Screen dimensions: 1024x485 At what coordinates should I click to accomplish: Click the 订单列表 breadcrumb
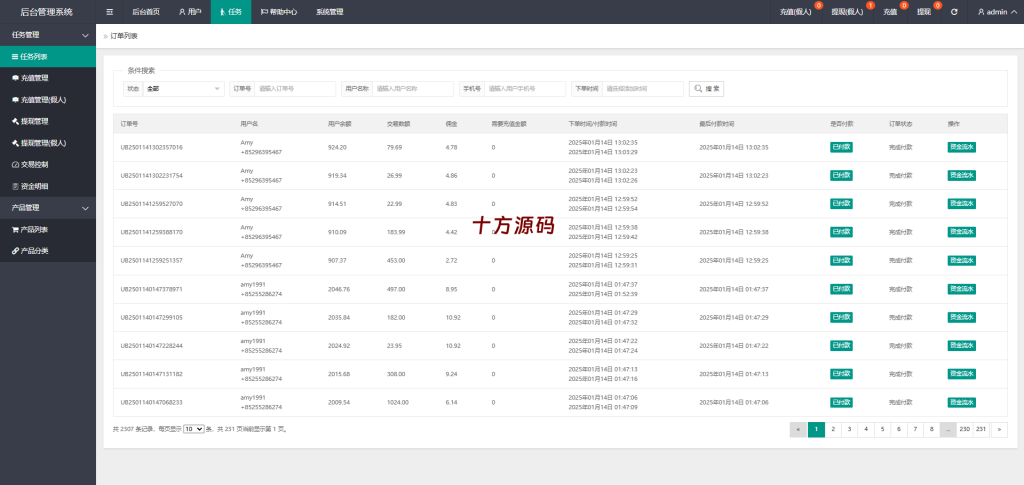click(124, 36)
